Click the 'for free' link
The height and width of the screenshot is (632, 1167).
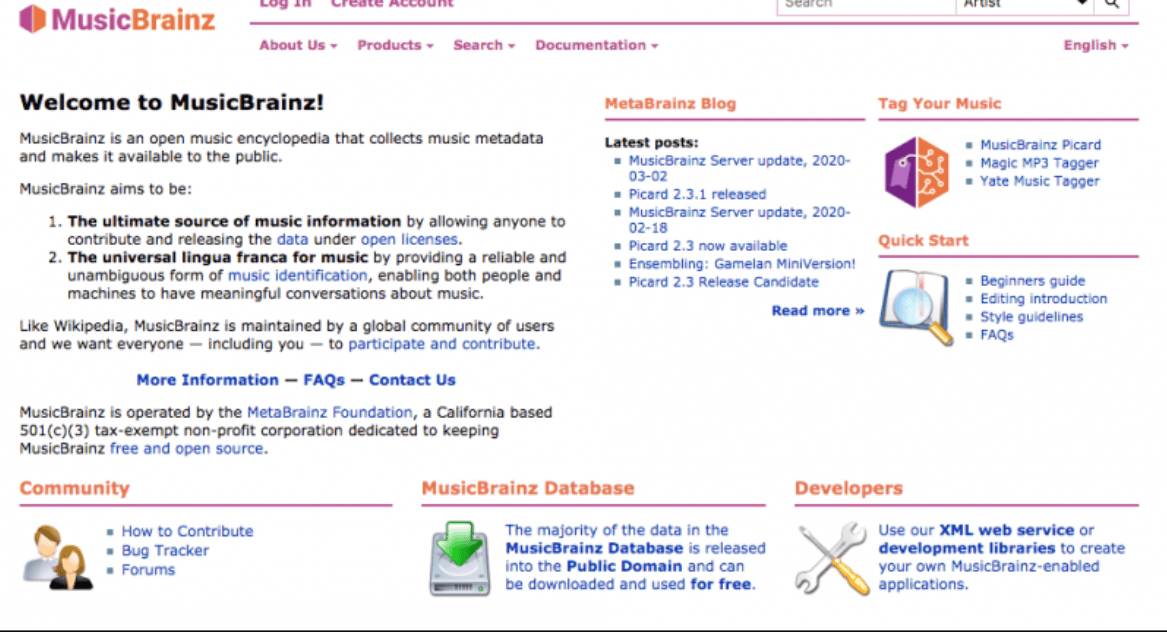(720, 584)
